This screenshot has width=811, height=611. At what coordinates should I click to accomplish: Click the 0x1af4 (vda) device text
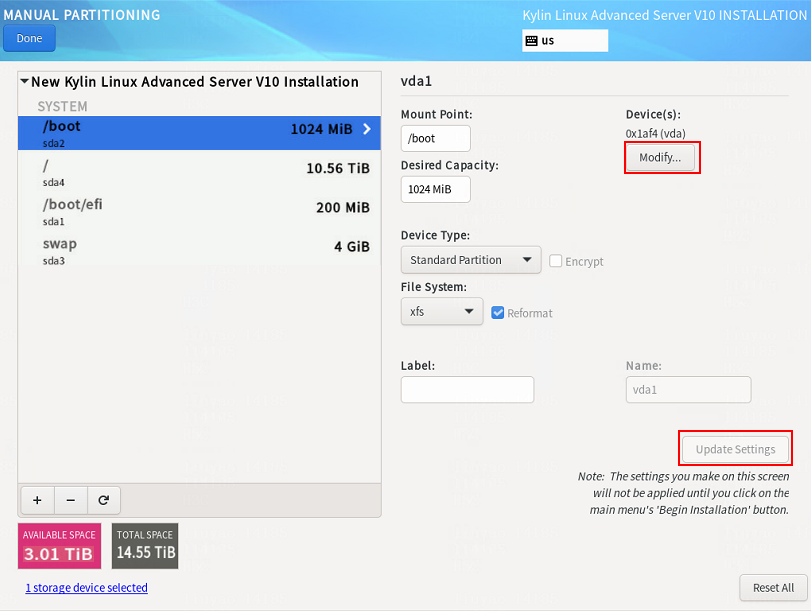(x=655, y=133)
